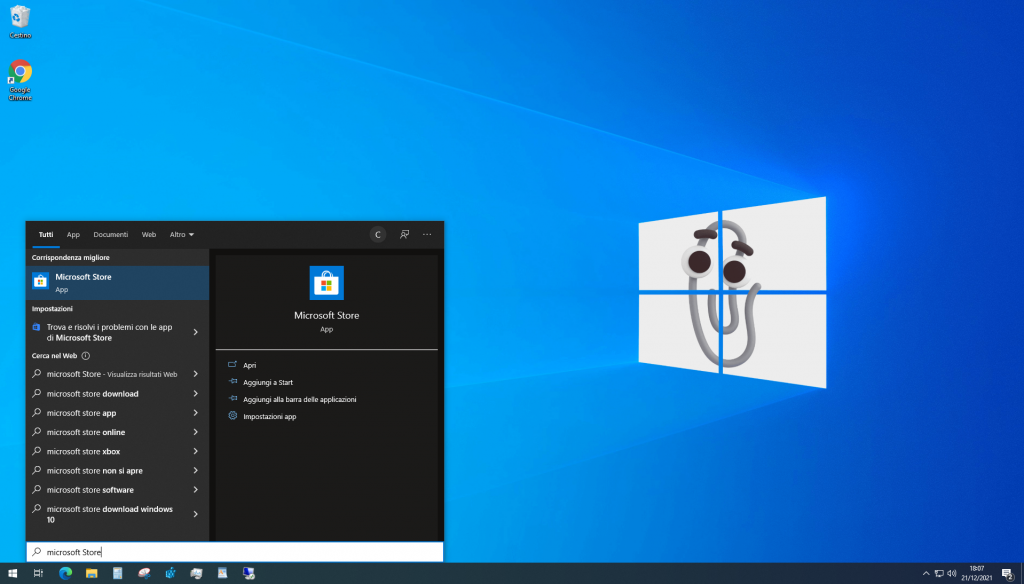Click the large Microsoft Store preview icon
The image size is (1024, 584).
326,283
